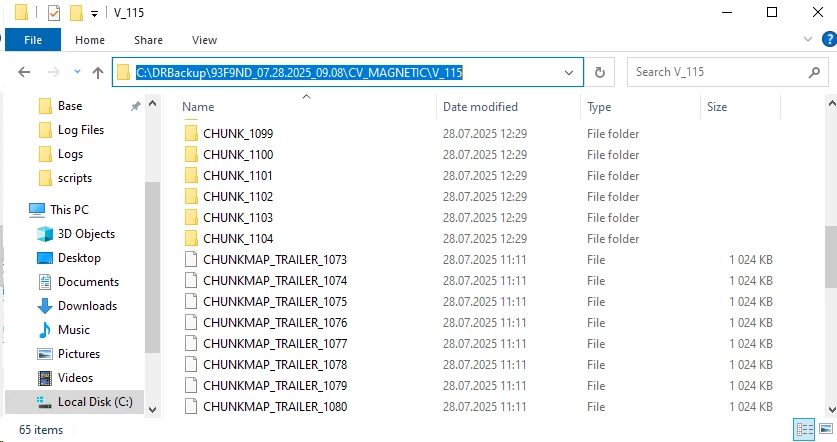Sort by the Type column header
Viewport: 837px width, 442px height.
tap(599, 107)
